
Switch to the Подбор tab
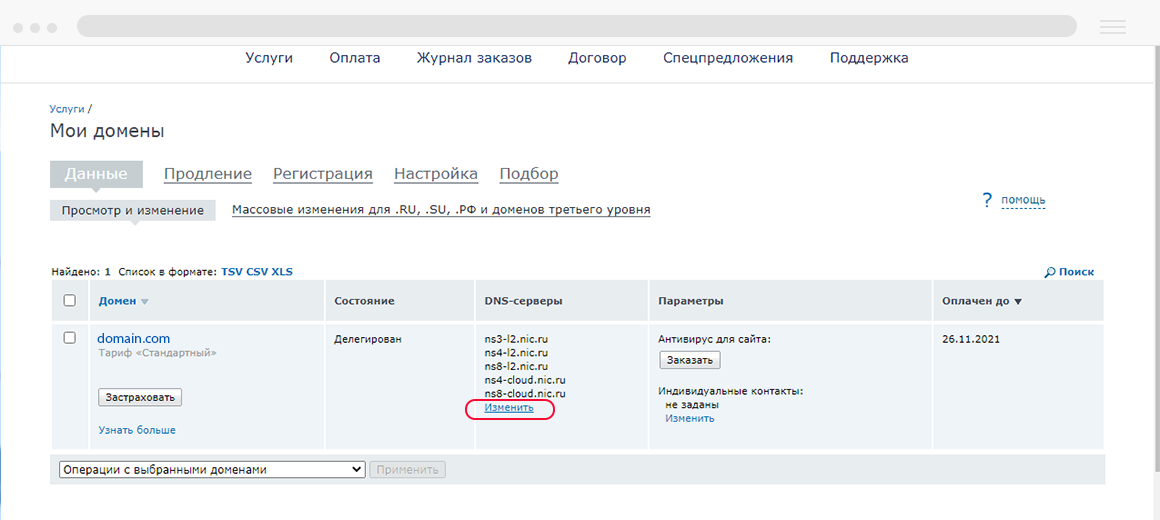(529, 175)
